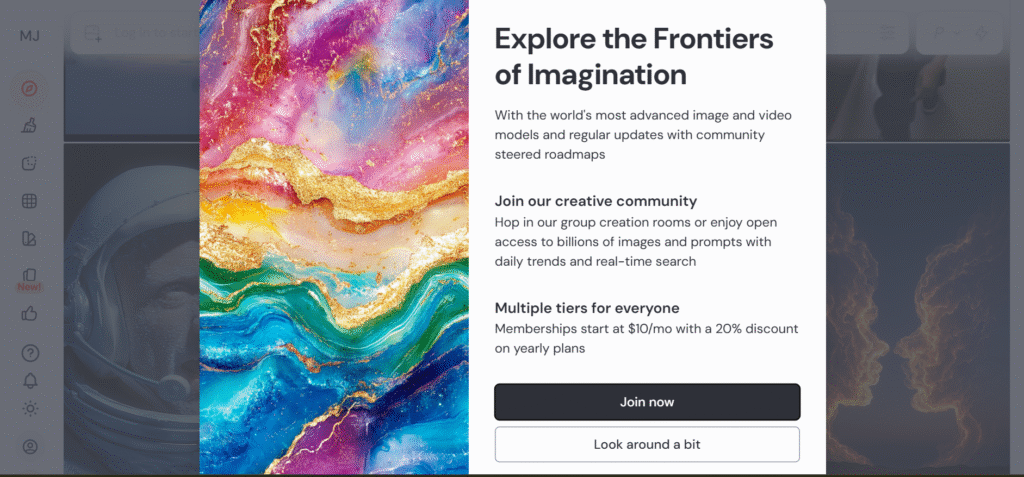
Task: Open the notifications bell icon
Action: pos(30,380)
